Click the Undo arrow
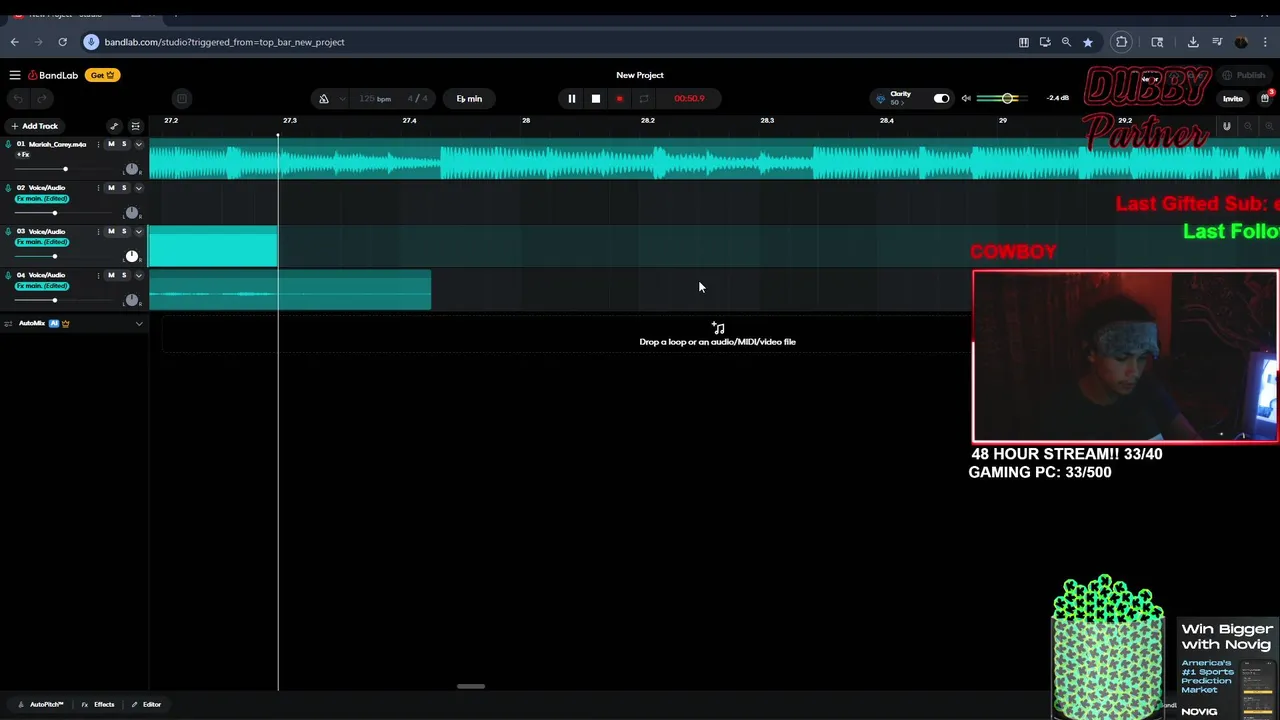 tap(18, 98)
